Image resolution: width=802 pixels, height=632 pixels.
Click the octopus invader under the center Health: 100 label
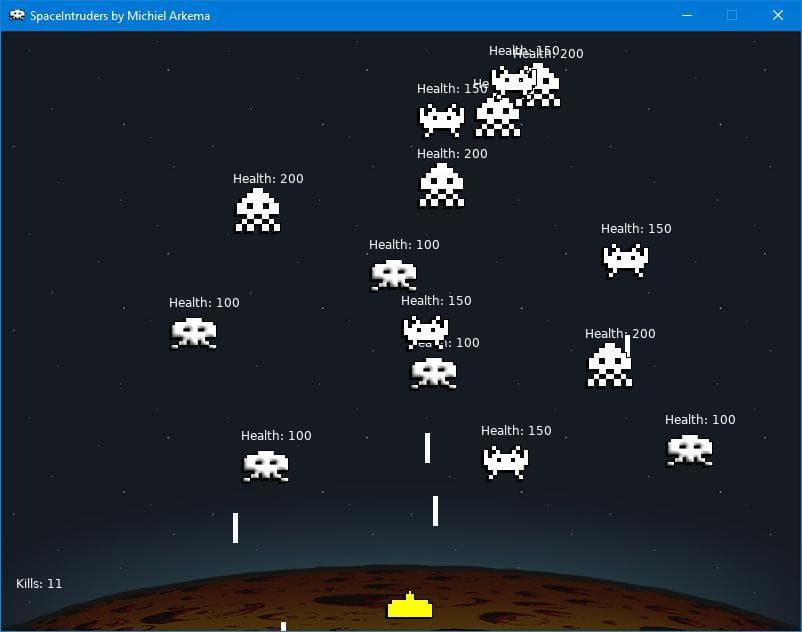393,275
